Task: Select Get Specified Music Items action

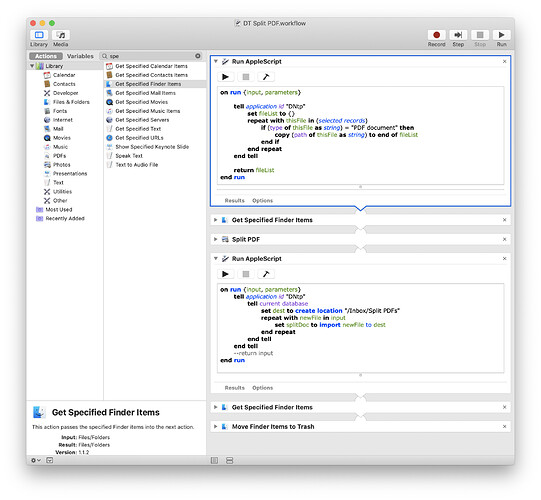Action: pos(148,111)
